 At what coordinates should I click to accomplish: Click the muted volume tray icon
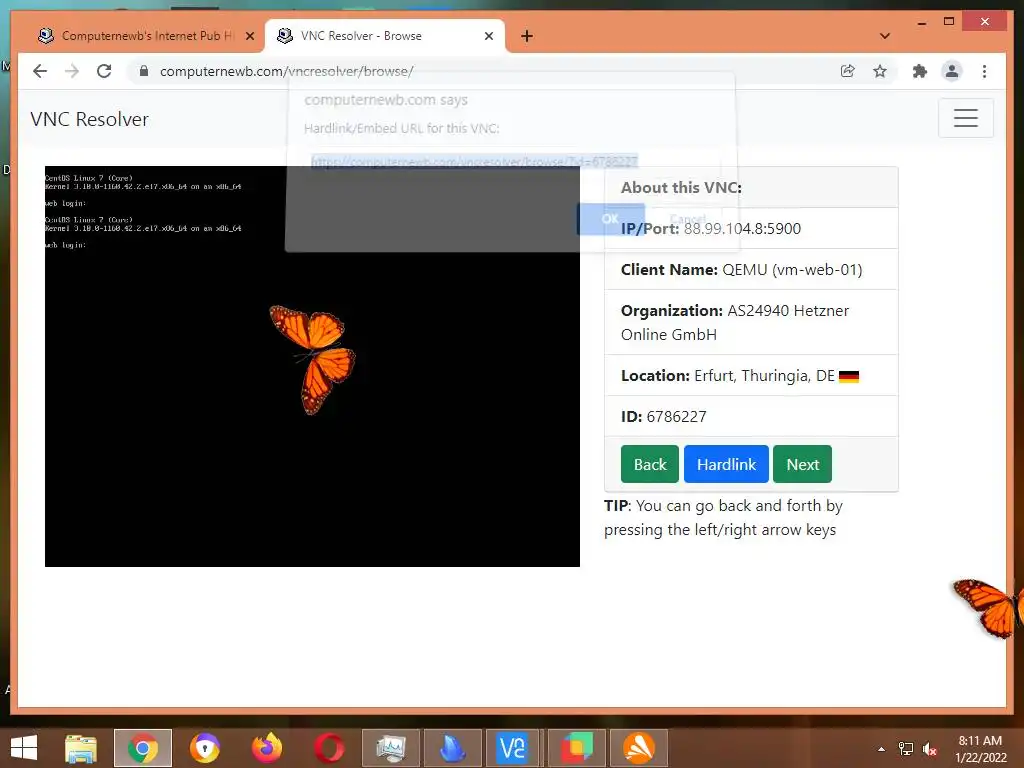click(930, 749)
